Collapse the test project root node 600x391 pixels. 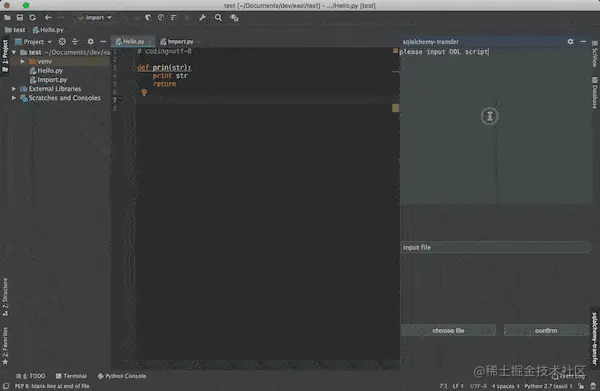pyautogui.click(x=14, y=52)
